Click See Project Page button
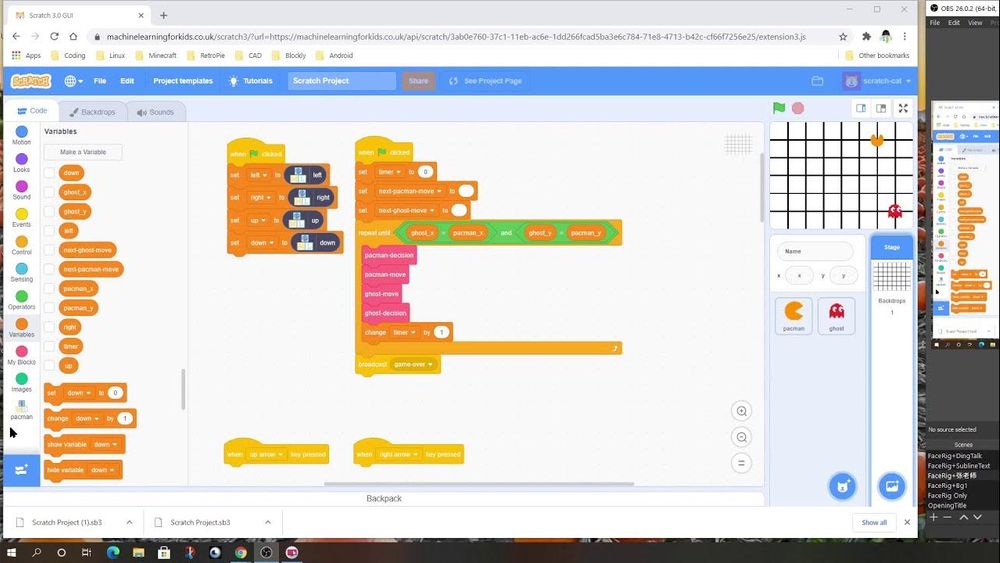This screenshot has width=1000, height=563. coord(485,81)
